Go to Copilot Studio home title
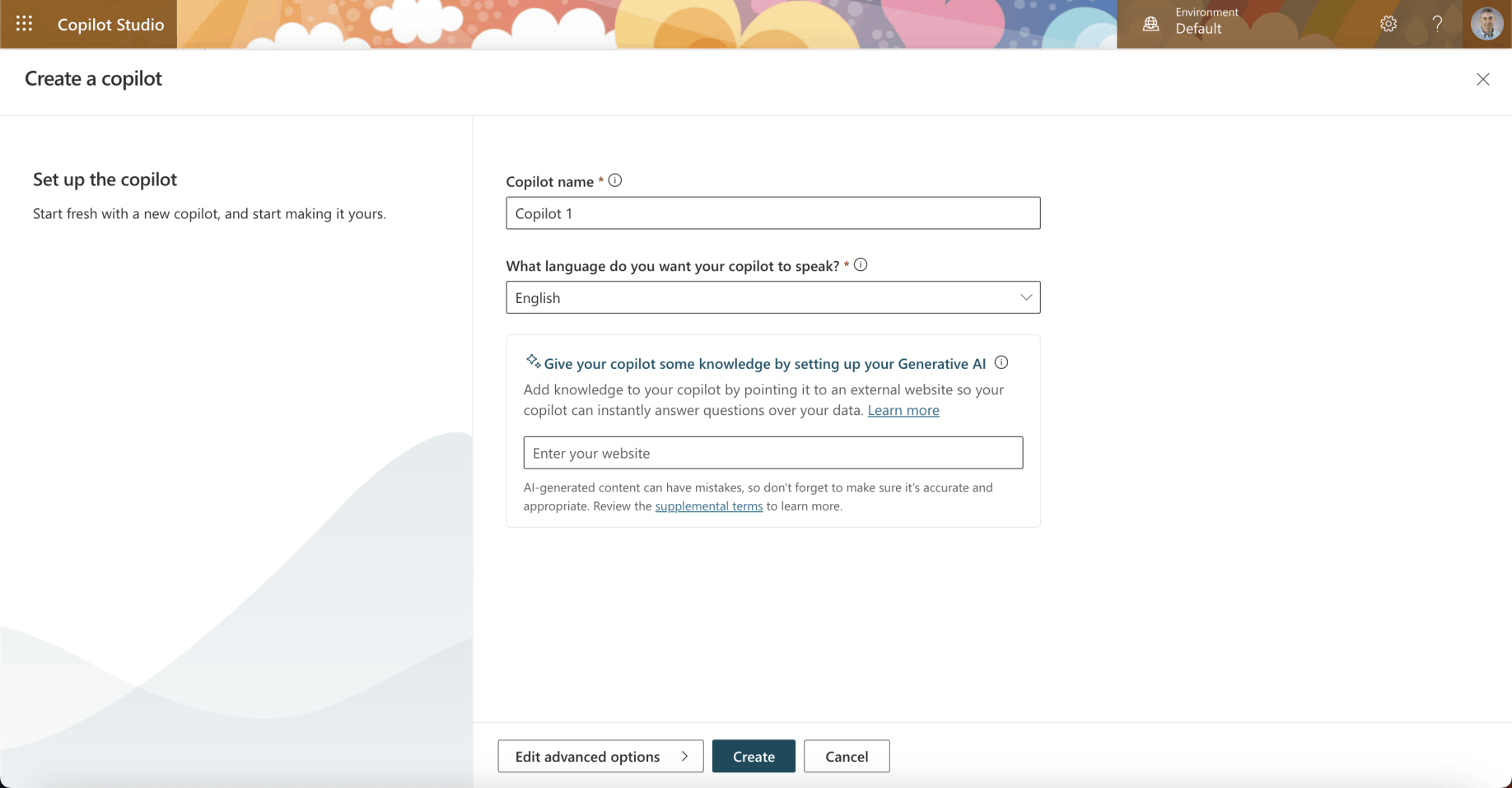This screenshot has width=1512, height=788. (111, 25)
